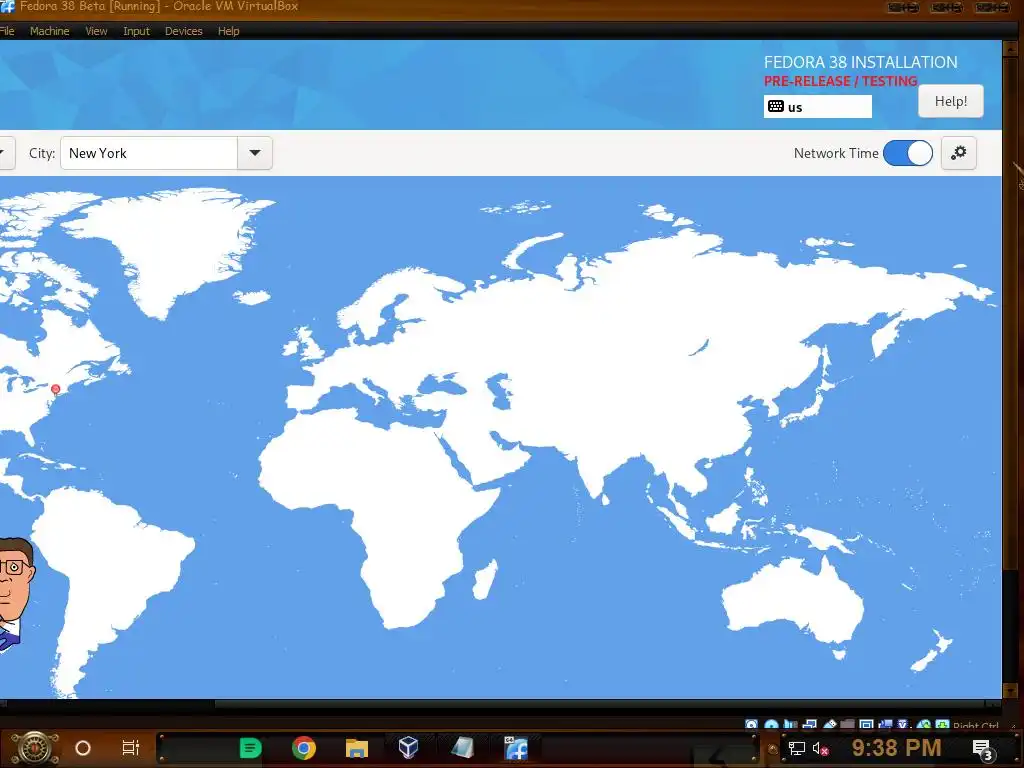The image size is (1024, 768).
Task: Click the network adapters status icon
Action: point(809,725)
